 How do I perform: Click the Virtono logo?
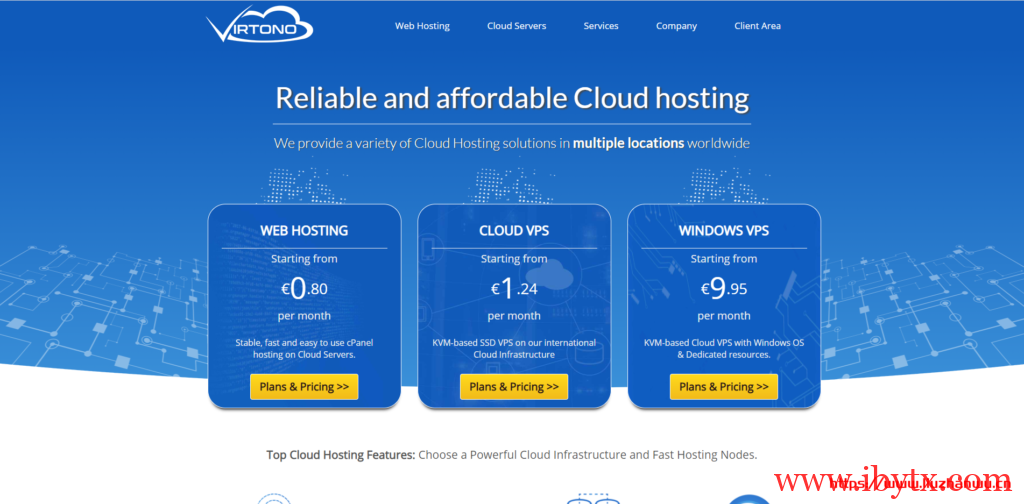tap(260, 27)
